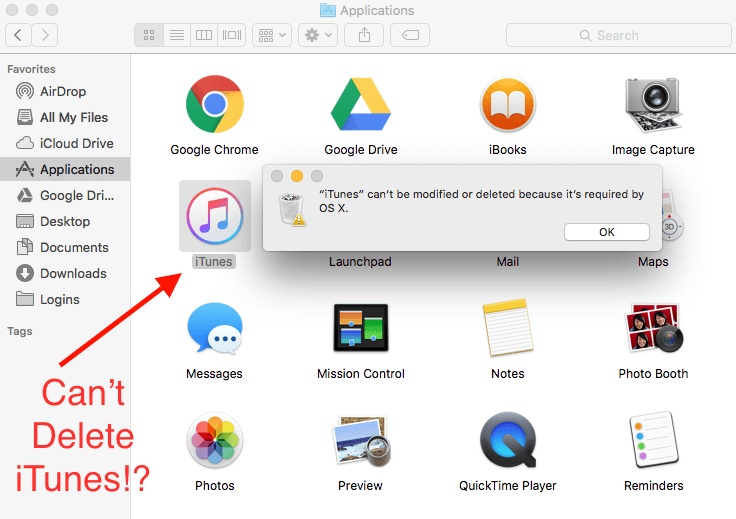Viewport: 736px width, 519px height.
Task: Click the Applications folder proxy icon in title
Action: [328, 10]
